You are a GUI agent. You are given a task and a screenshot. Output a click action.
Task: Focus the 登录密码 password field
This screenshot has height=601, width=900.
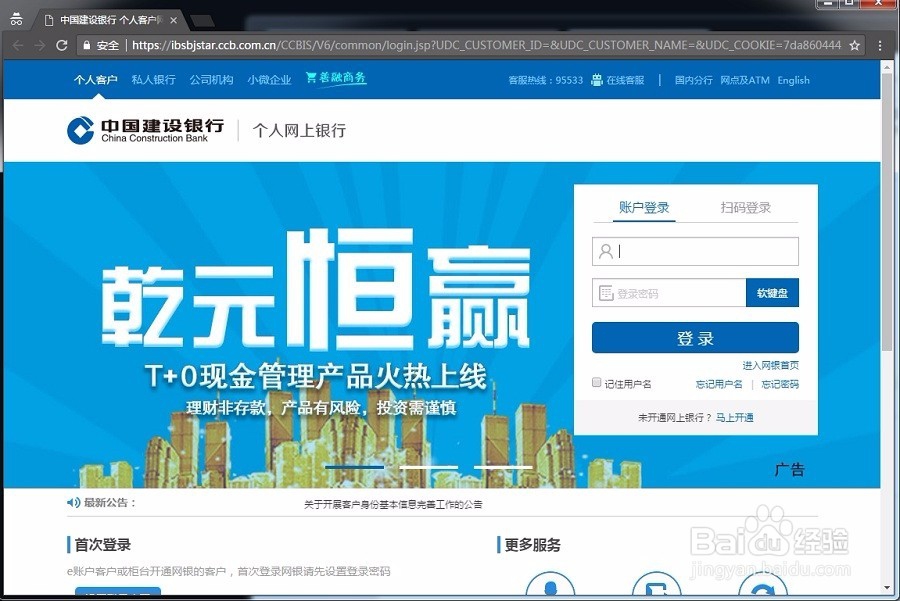point(669,293)
